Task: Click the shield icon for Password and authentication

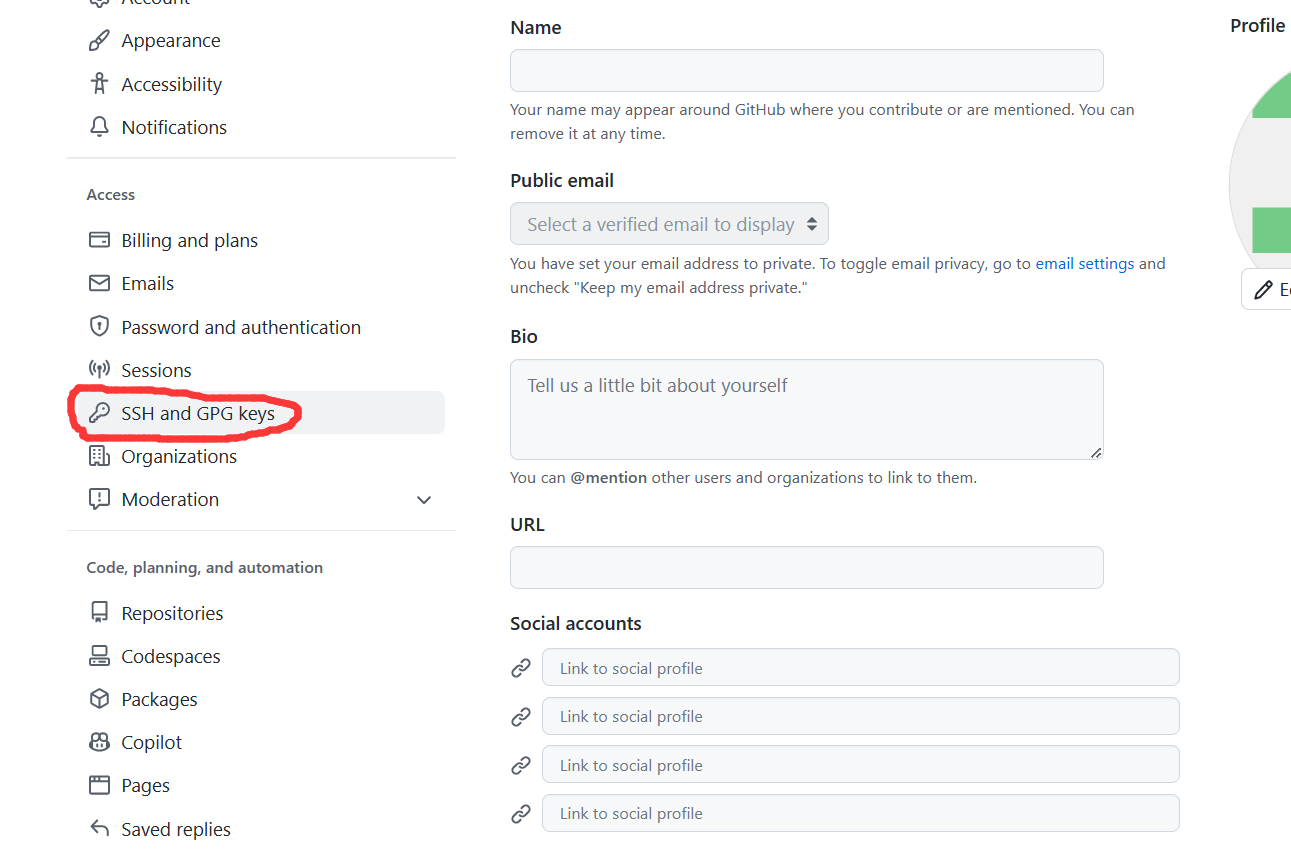Action: [99, 327]
